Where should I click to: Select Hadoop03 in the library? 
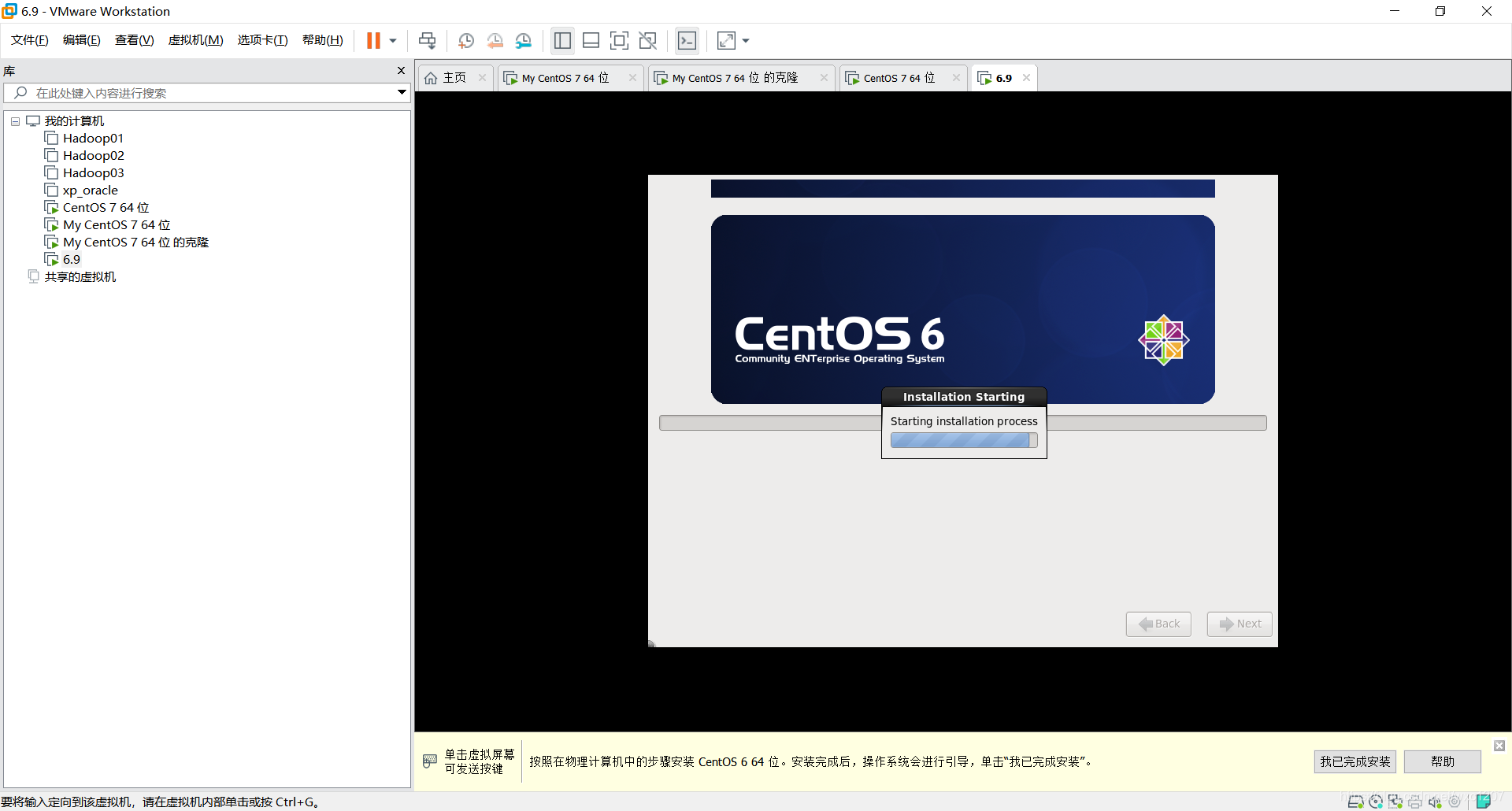click(x=84, y=173)
